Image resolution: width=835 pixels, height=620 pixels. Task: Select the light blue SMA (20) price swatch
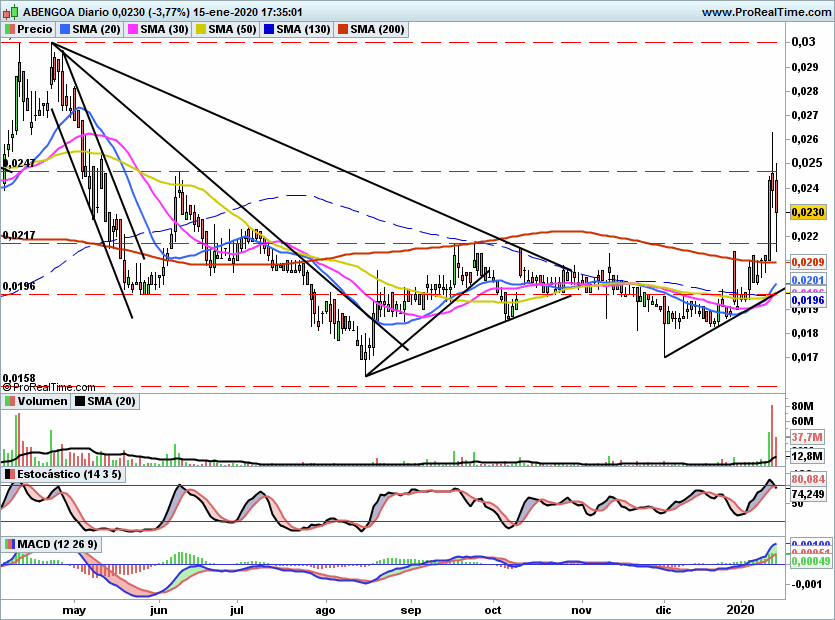tap(65, 29)
